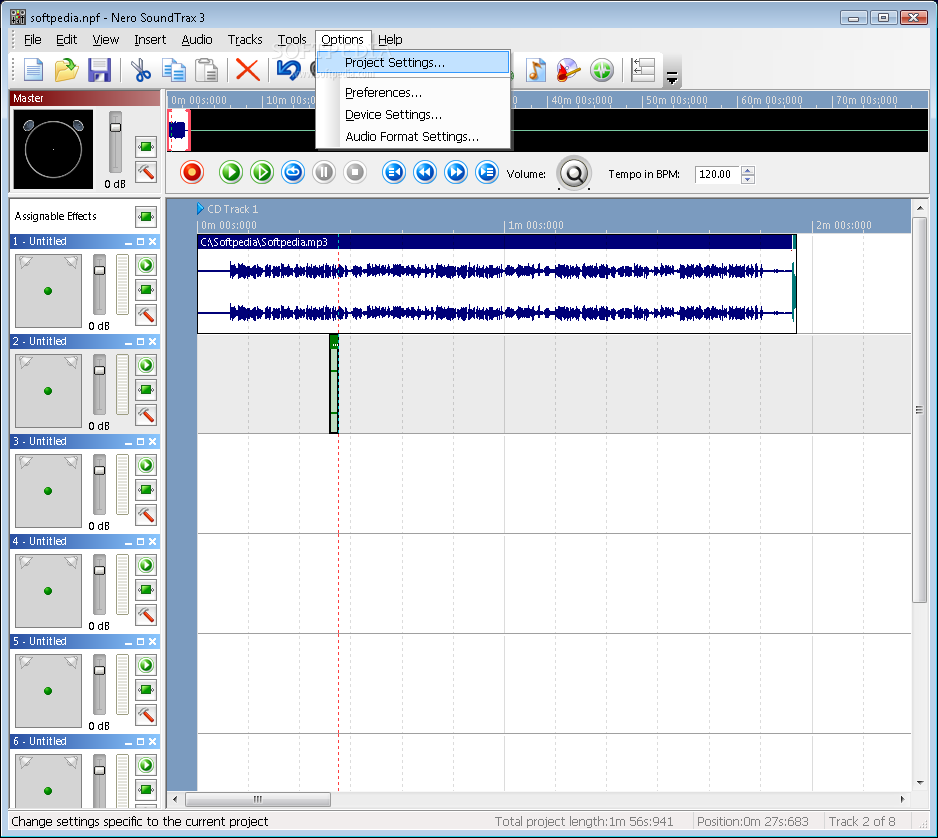938x838 pixels.
Task: Click the green plus circle toolbar icon
Action: pos(602,70)
